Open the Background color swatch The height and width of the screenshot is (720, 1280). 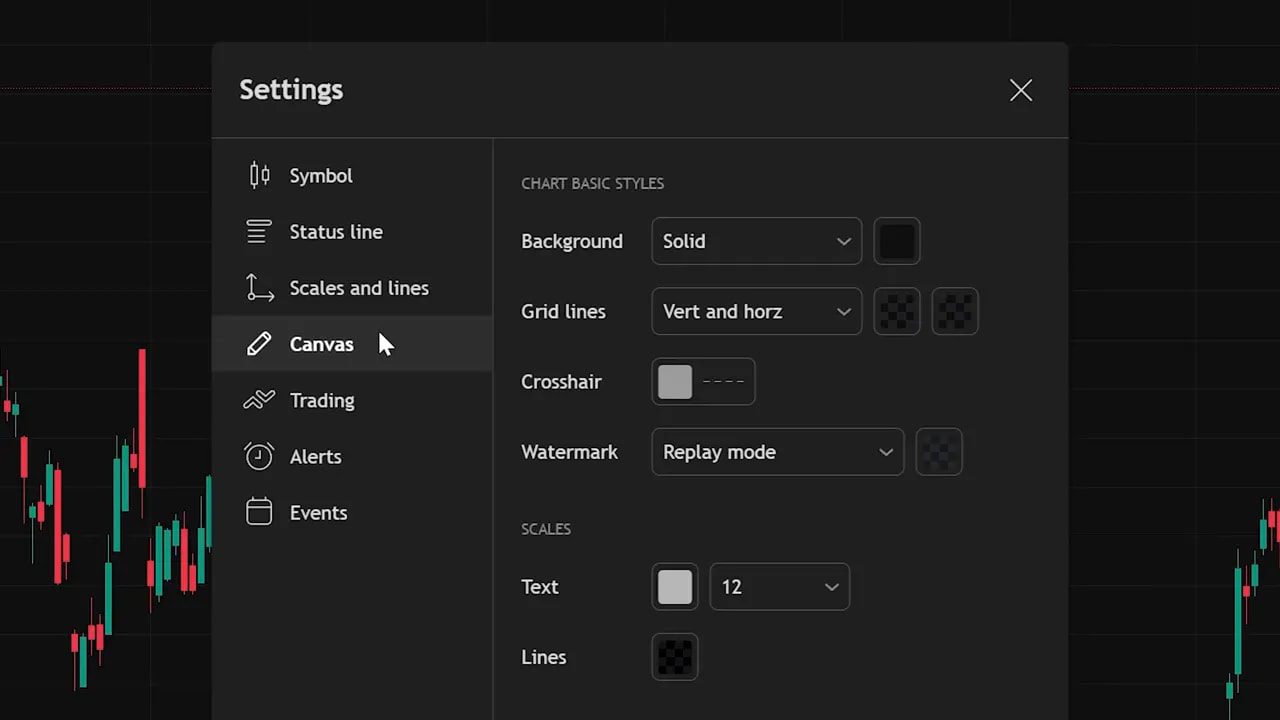tap(897, 241)
